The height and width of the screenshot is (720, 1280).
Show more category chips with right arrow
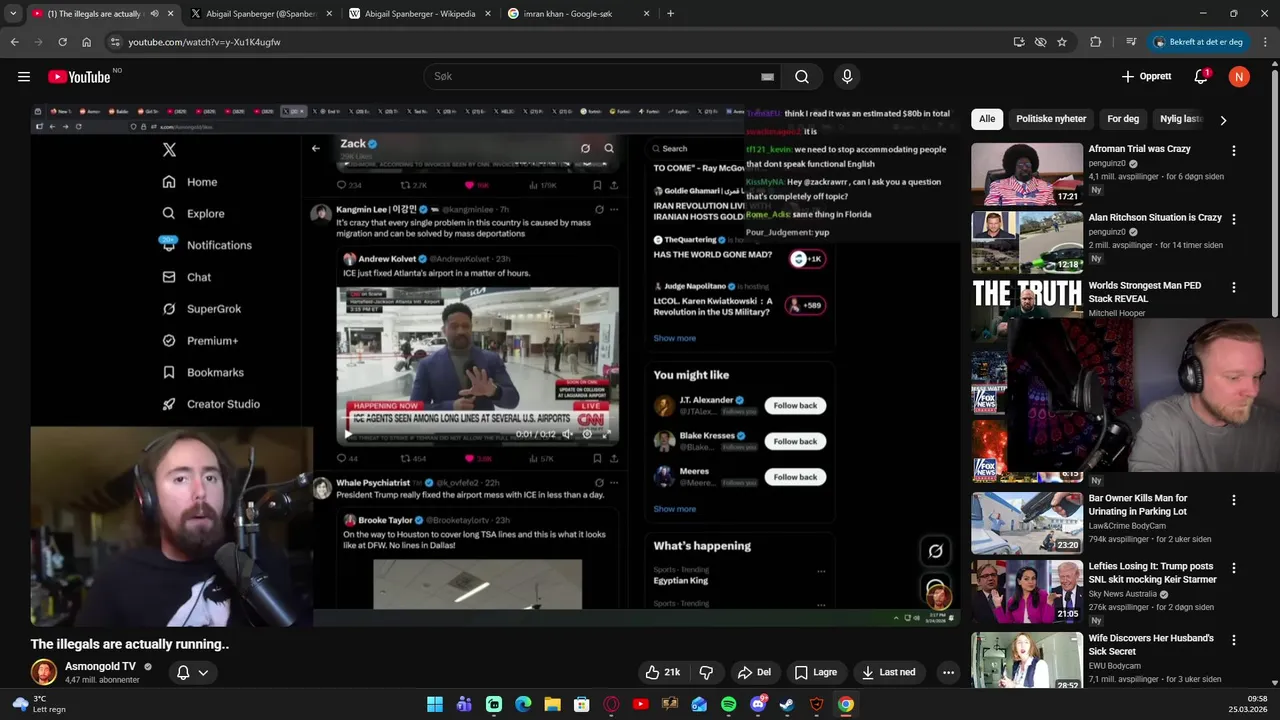(1222, 120)
